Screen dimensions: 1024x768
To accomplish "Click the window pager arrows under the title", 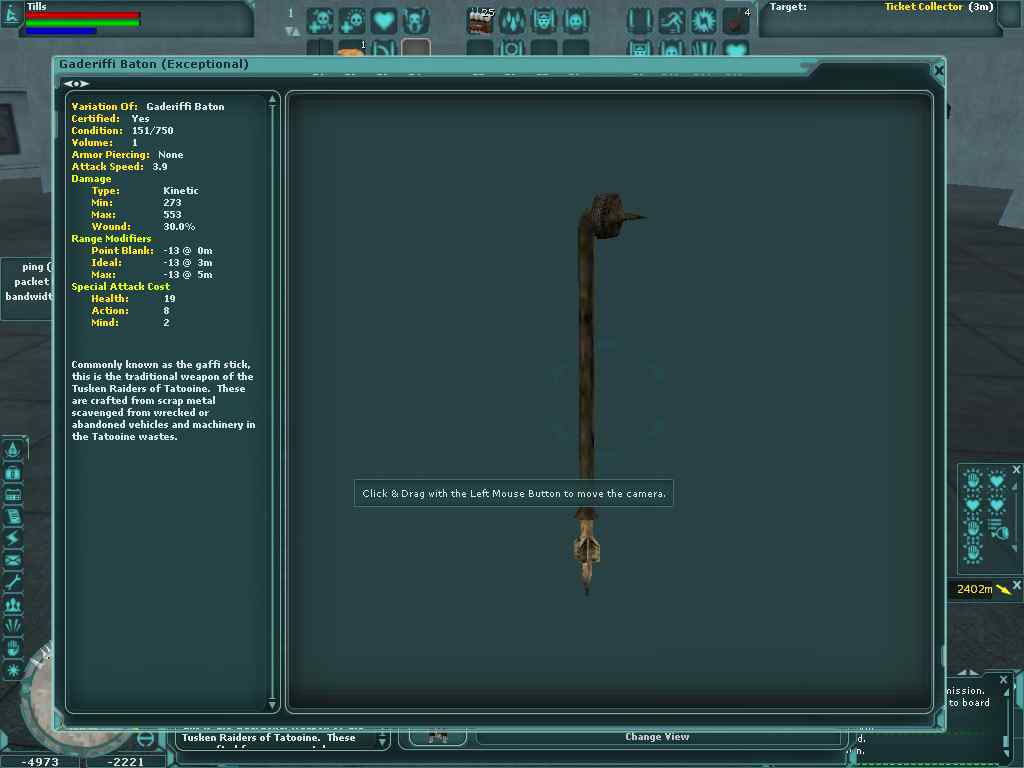I will tap(76, 84).
